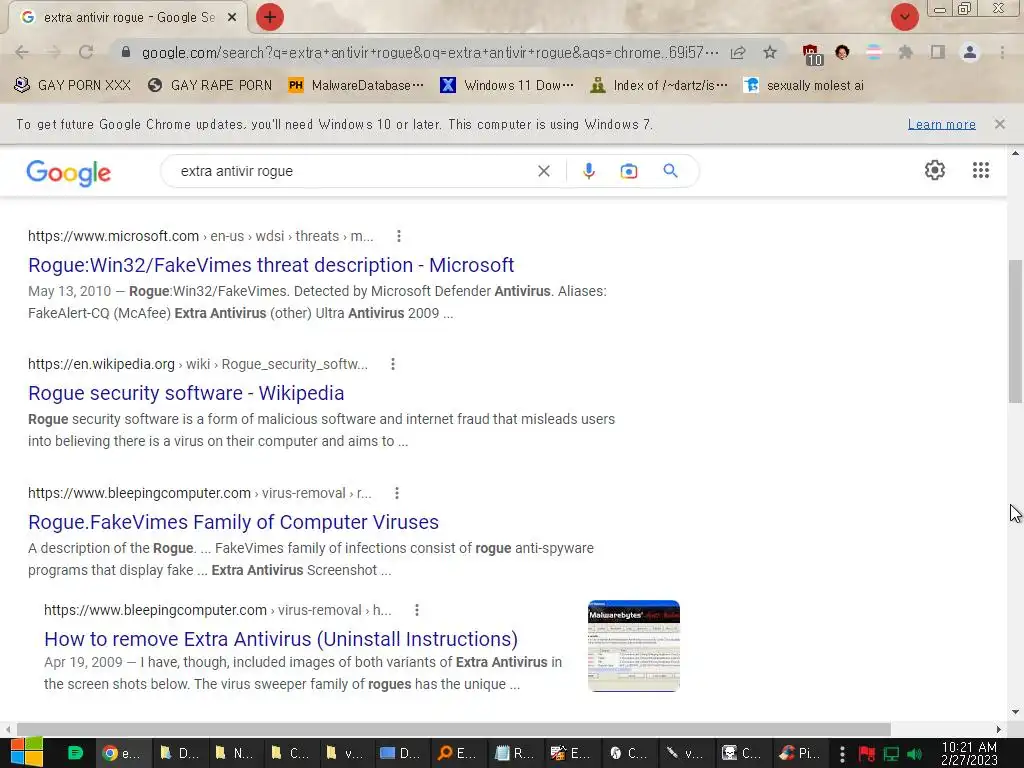Viewport: 1024px width, 768px height.
Task: Click Learn more about Chrome updates
Action: 942,124
